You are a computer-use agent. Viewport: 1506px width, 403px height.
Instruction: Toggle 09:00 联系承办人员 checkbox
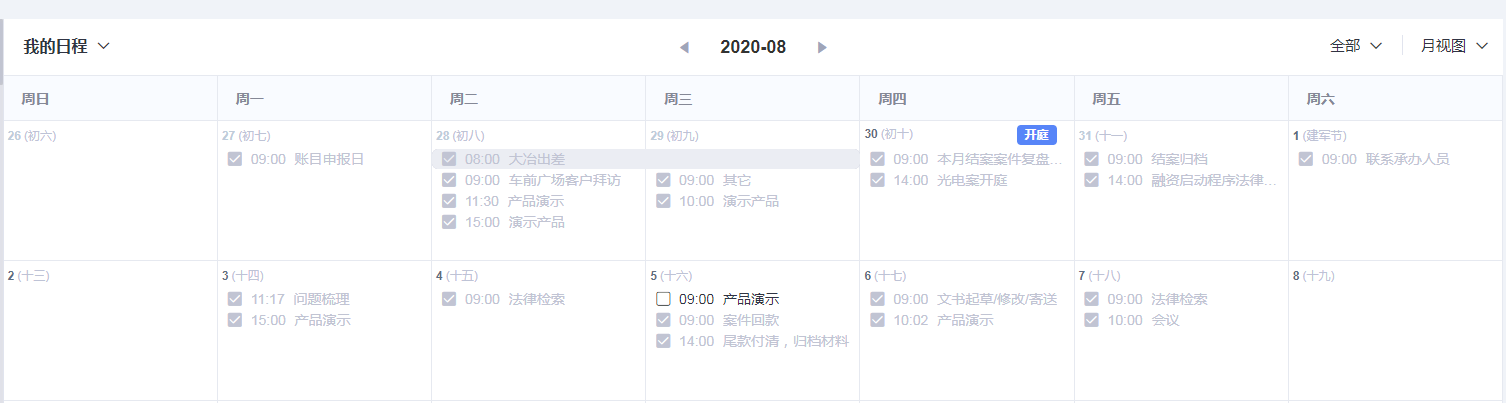[1305, 159]
